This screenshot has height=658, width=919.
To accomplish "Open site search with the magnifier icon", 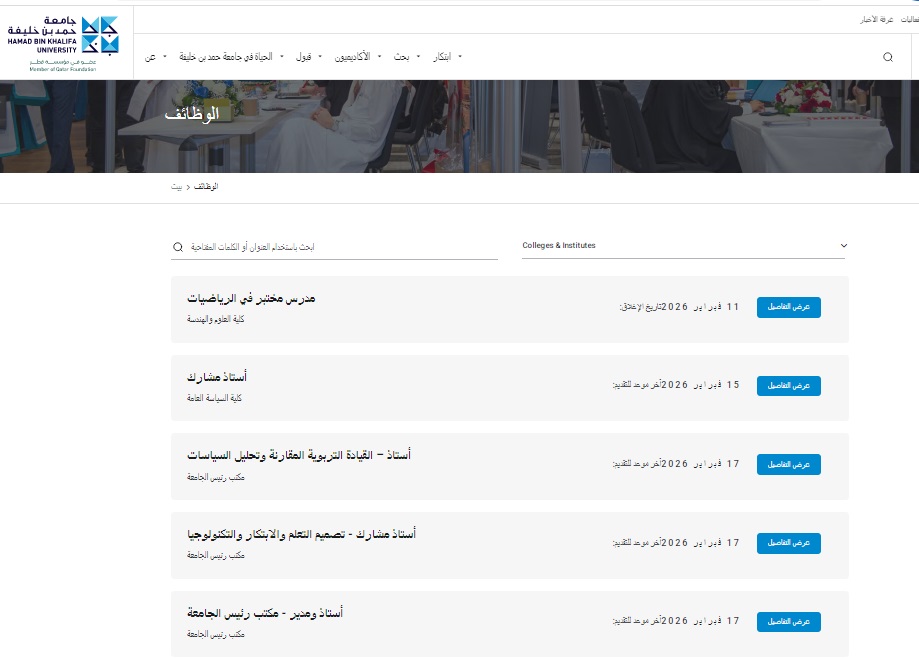I will tap(887, 57).
